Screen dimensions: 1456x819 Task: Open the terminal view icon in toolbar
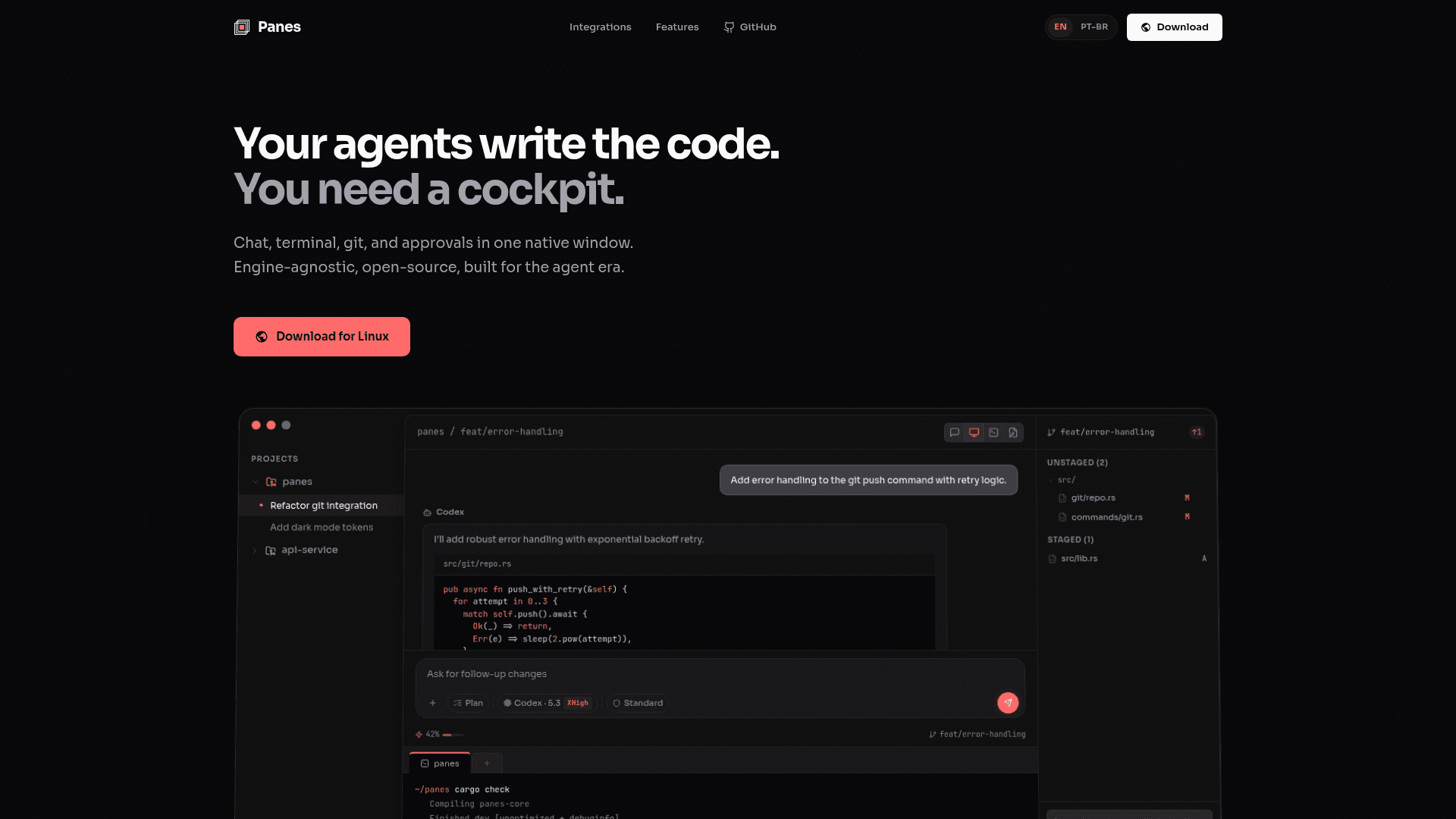(x=993, y=432)
